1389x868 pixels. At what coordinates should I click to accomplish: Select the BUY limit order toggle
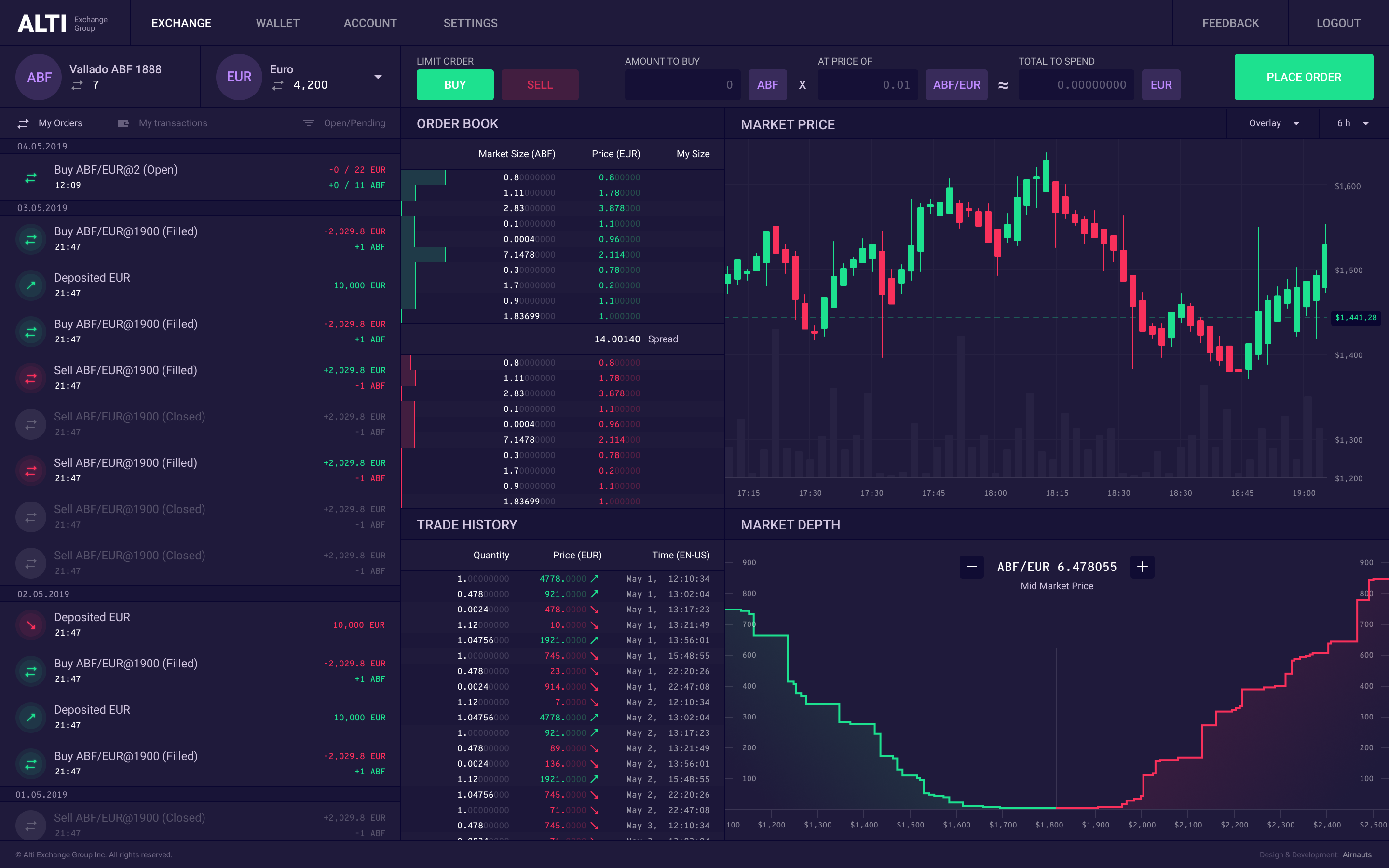click(455, 85)
